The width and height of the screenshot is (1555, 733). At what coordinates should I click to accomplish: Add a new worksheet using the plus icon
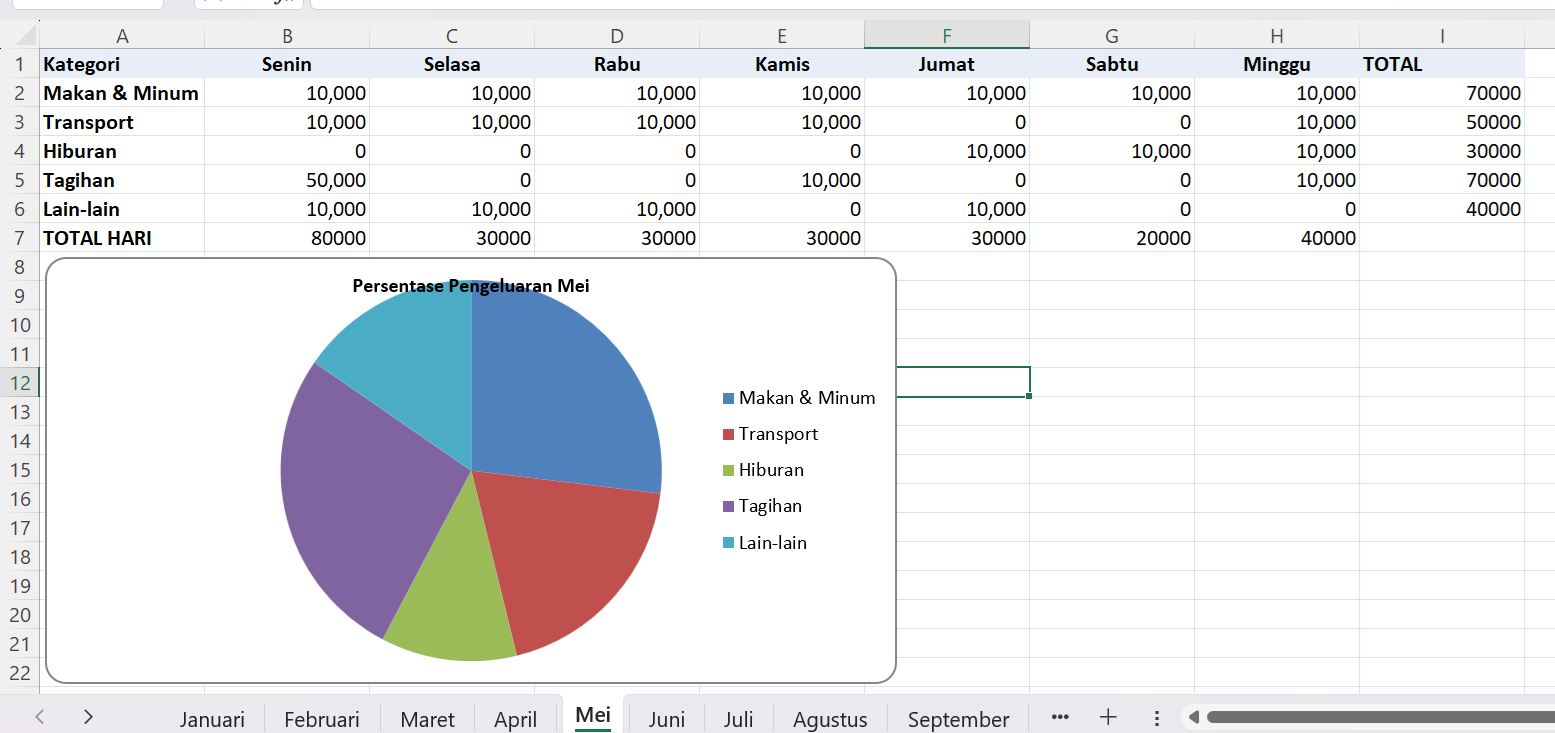point(1108,717)
